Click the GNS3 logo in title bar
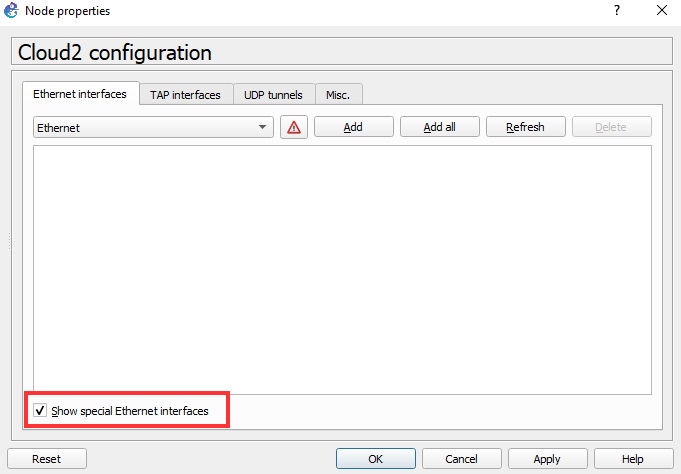Image resolution: width=681 pixels, height=474 pixels. [x=12, y=11]
